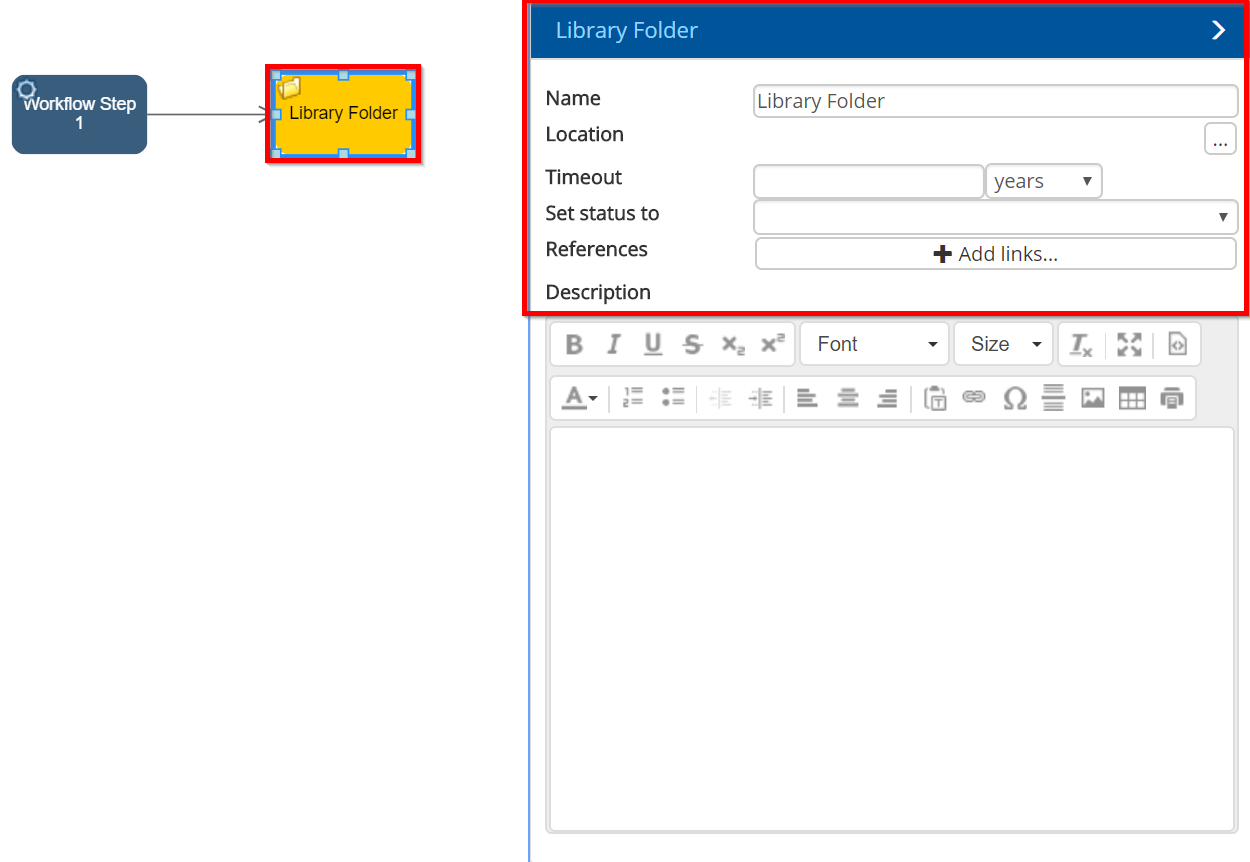Open the text color picker

[579, 398]
